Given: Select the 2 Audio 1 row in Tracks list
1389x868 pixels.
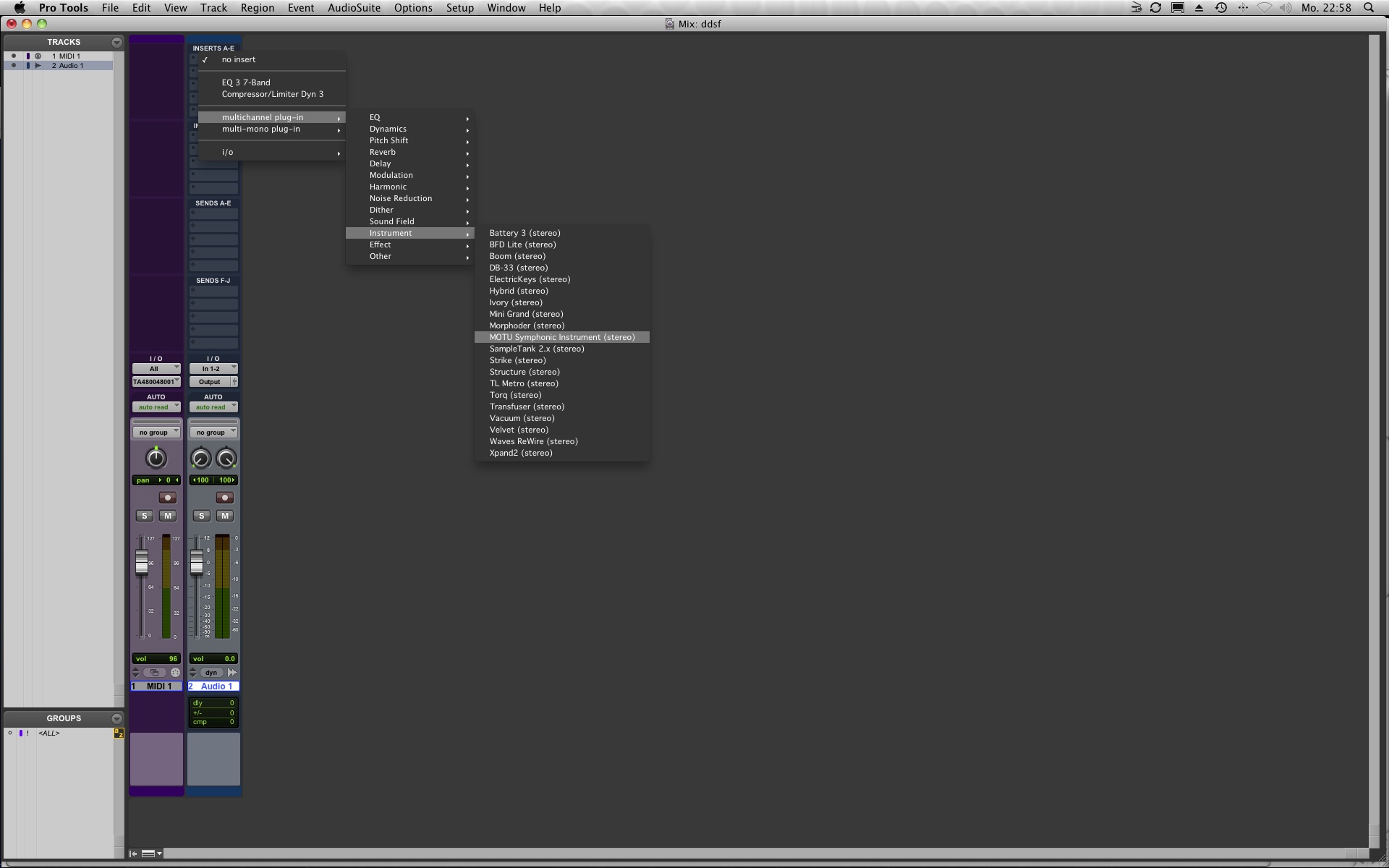Looking at the screenshot, I should tap(59, 65).
